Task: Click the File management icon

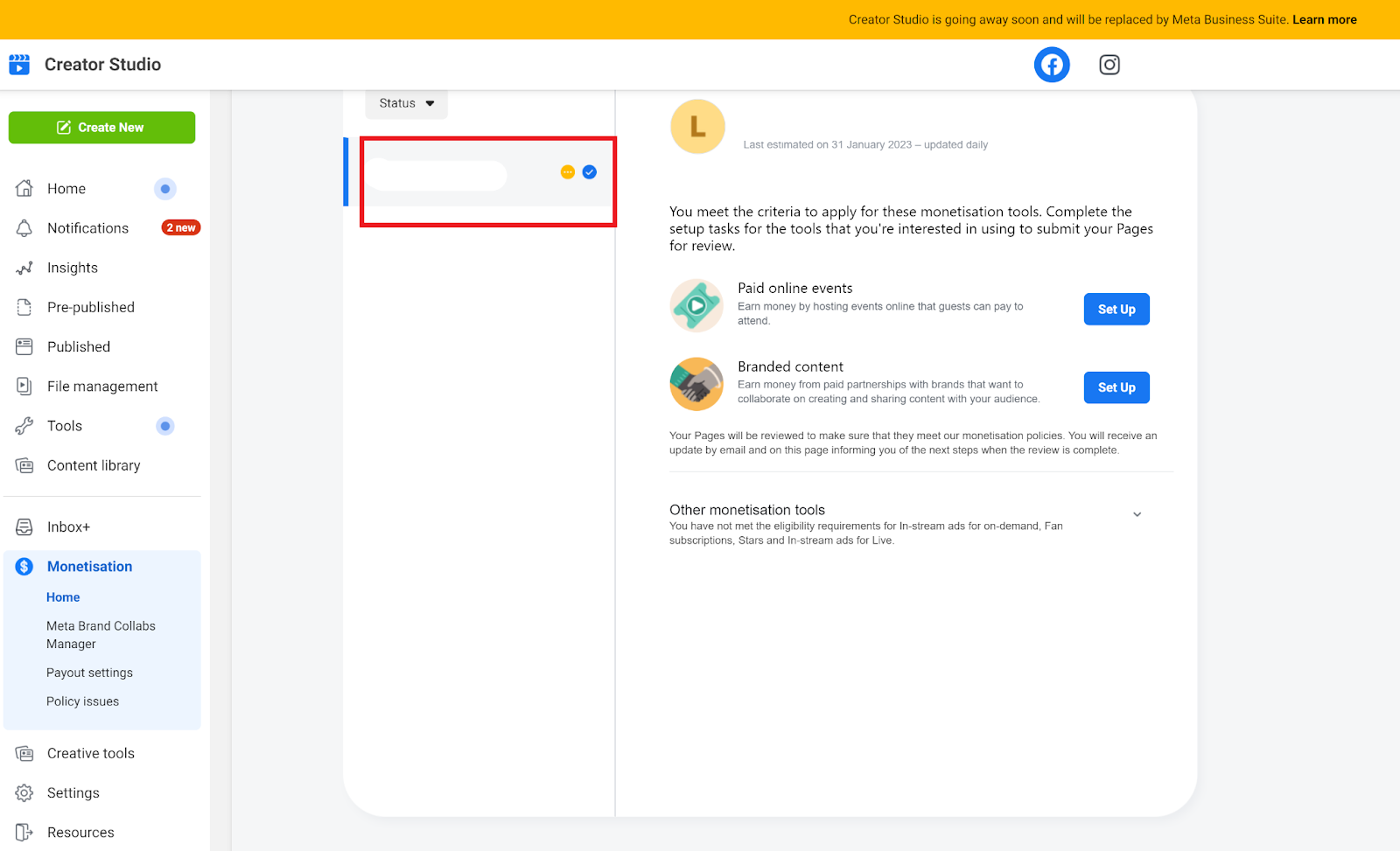Action: pyautogui.click(x=24, y=386)
